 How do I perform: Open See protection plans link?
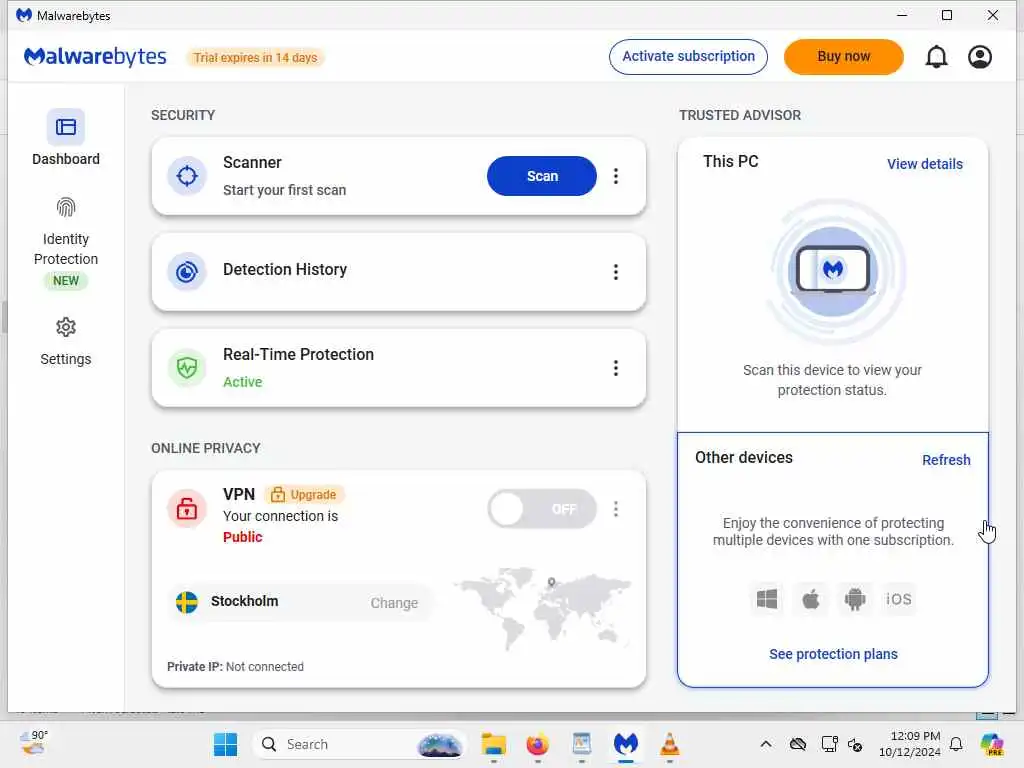coord(833,654)
